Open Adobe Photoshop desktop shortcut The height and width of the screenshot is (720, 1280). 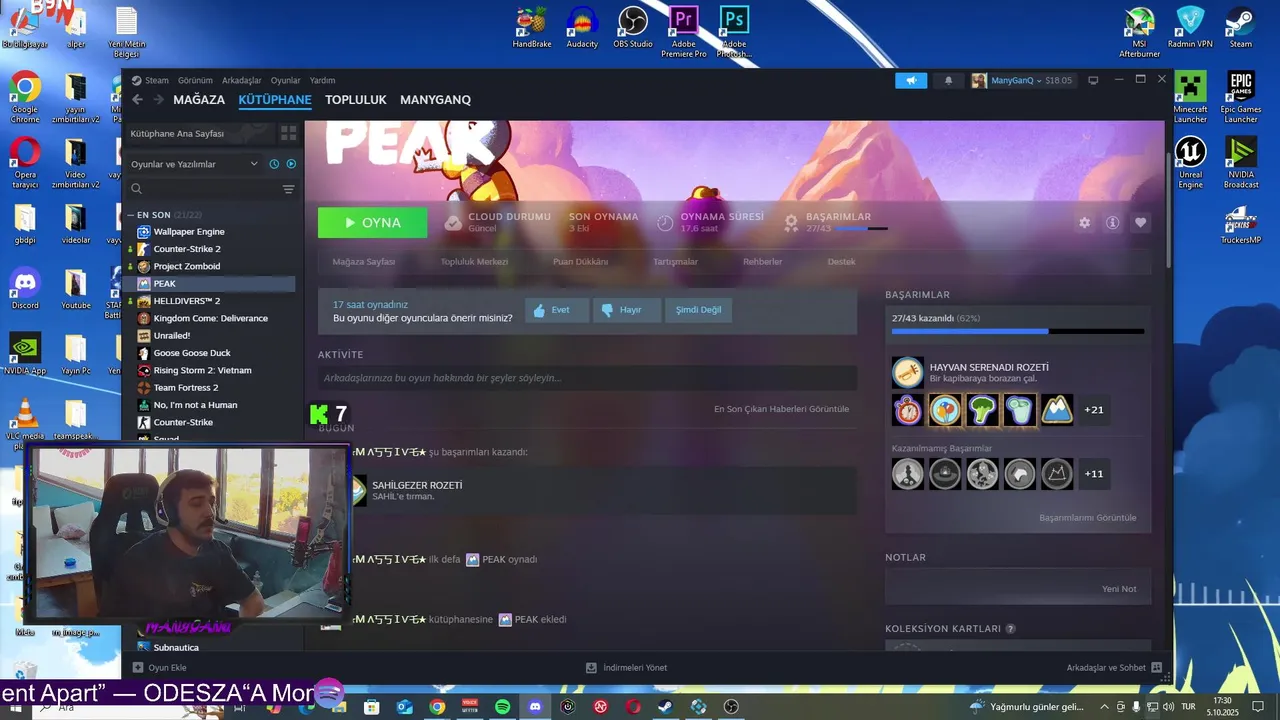734,31
